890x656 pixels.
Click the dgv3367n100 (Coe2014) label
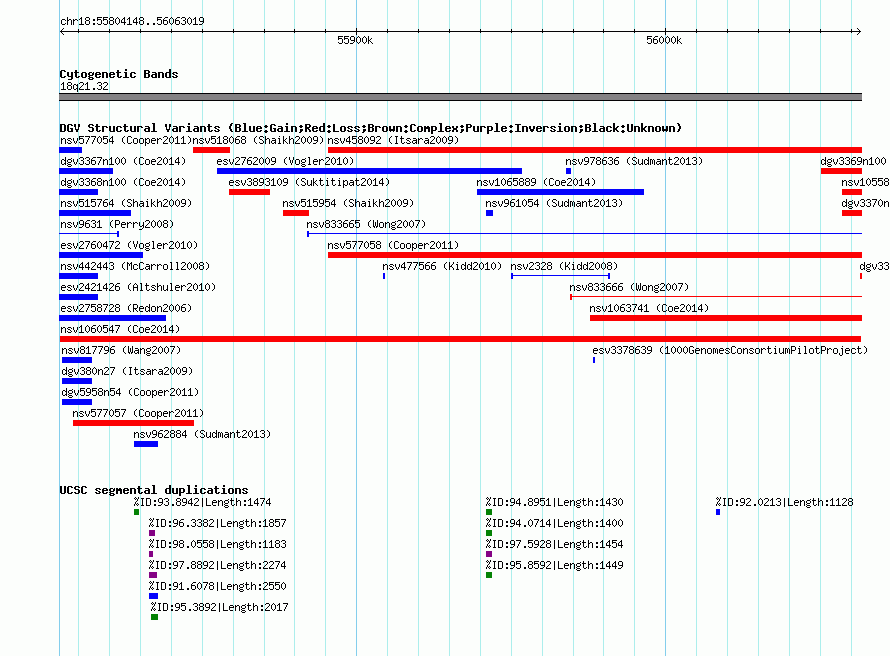(123, 161)
